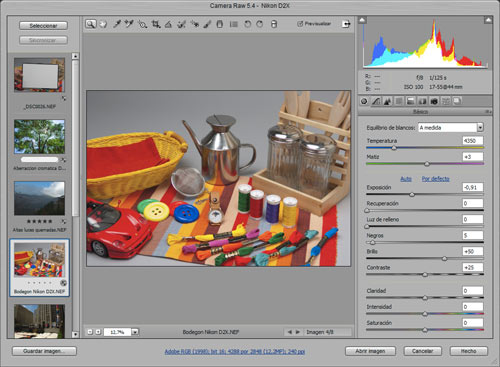
Task: Select the Aberracion cromatica tree thumbnail
Action: point(39,137)
